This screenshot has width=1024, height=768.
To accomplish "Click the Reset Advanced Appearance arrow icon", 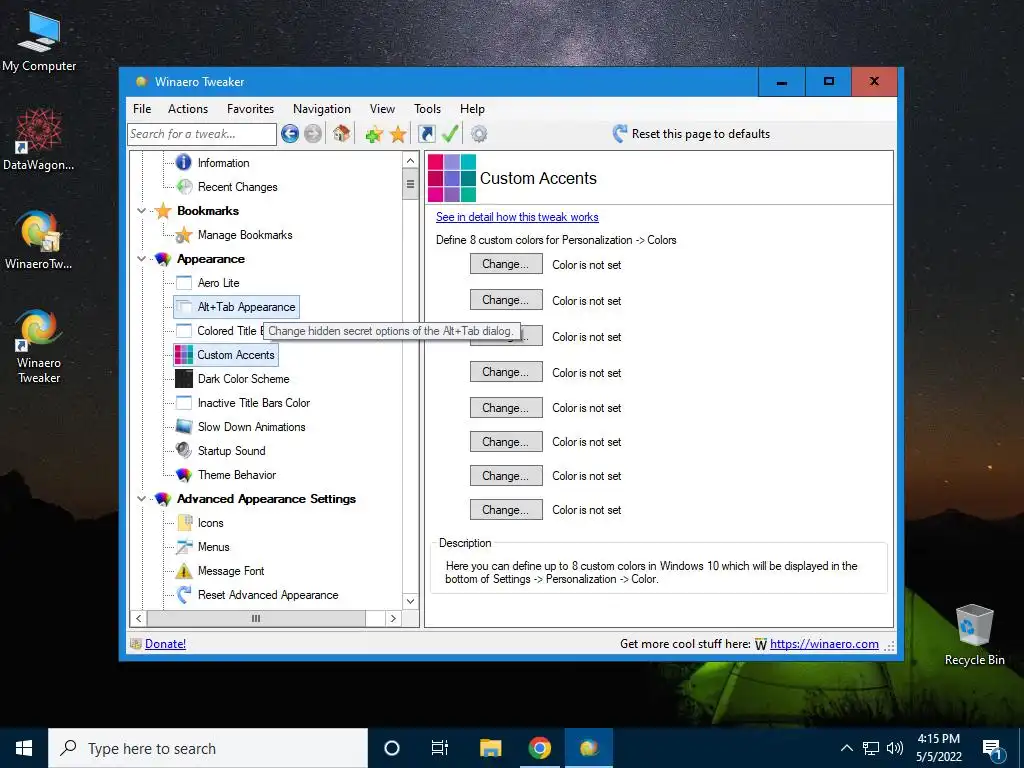I will (184, 594).
